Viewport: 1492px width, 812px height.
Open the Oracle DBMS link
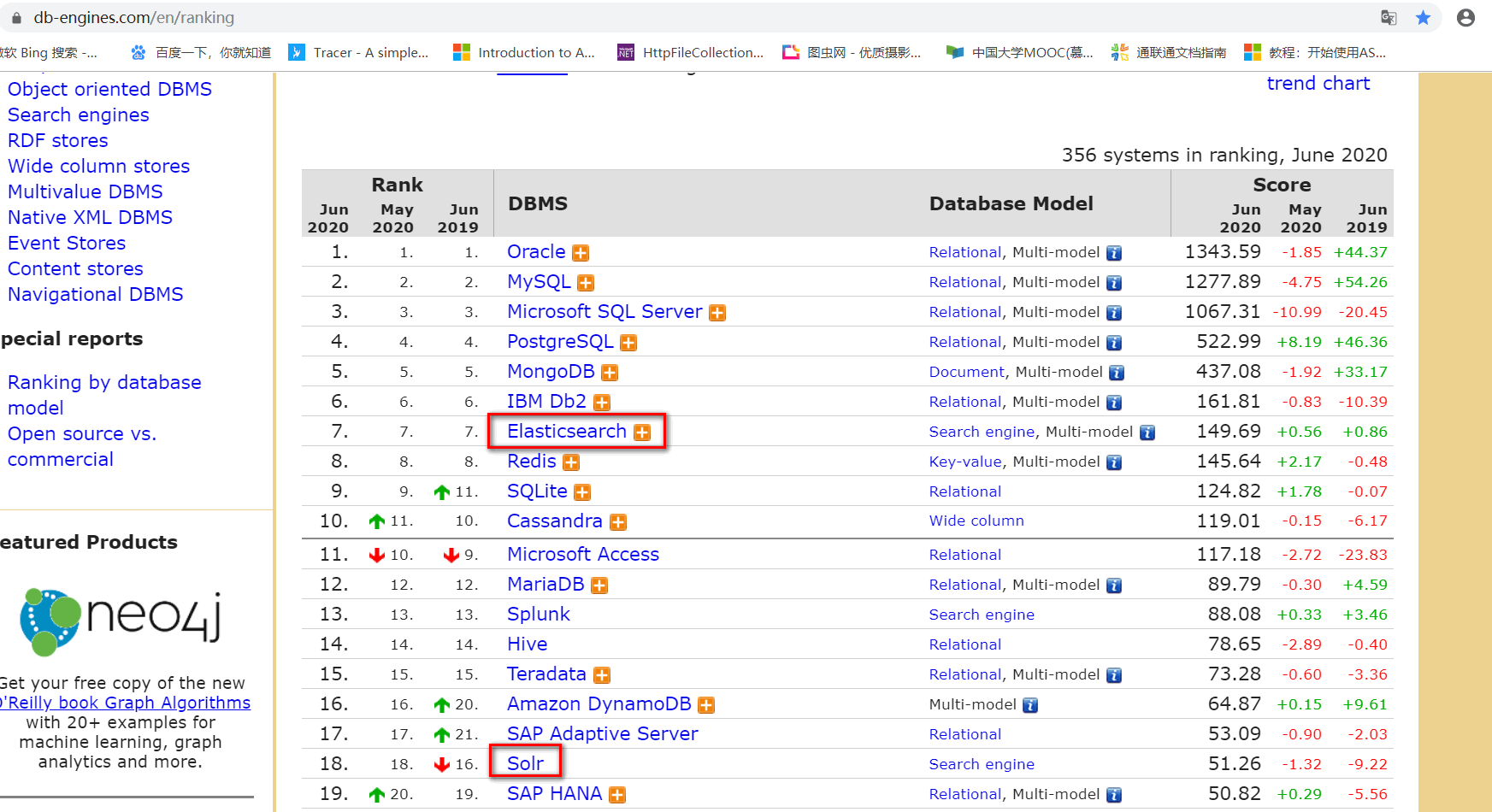pyautogui.click(x=536, y=252)
